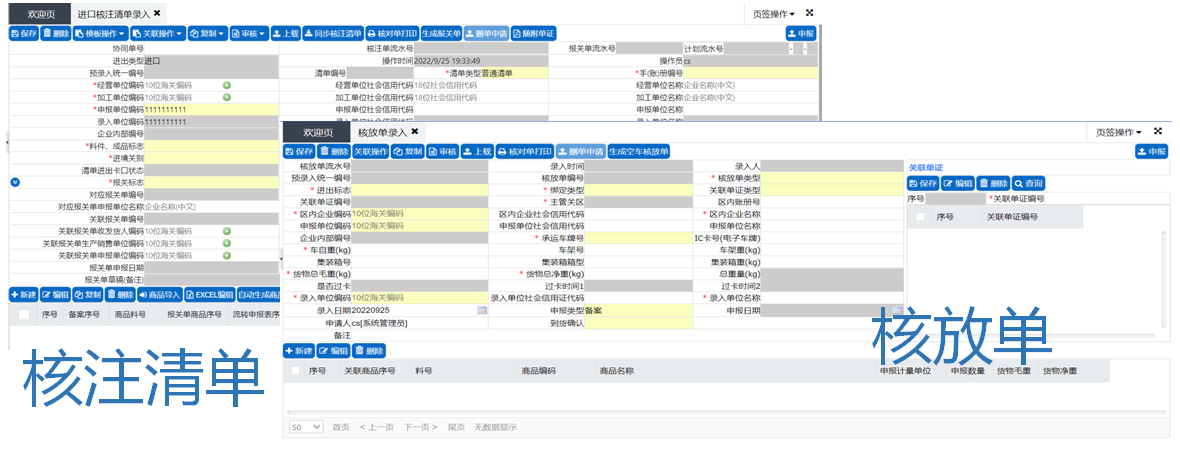Close the 进口核注清单录入 tab

point(157,13)
